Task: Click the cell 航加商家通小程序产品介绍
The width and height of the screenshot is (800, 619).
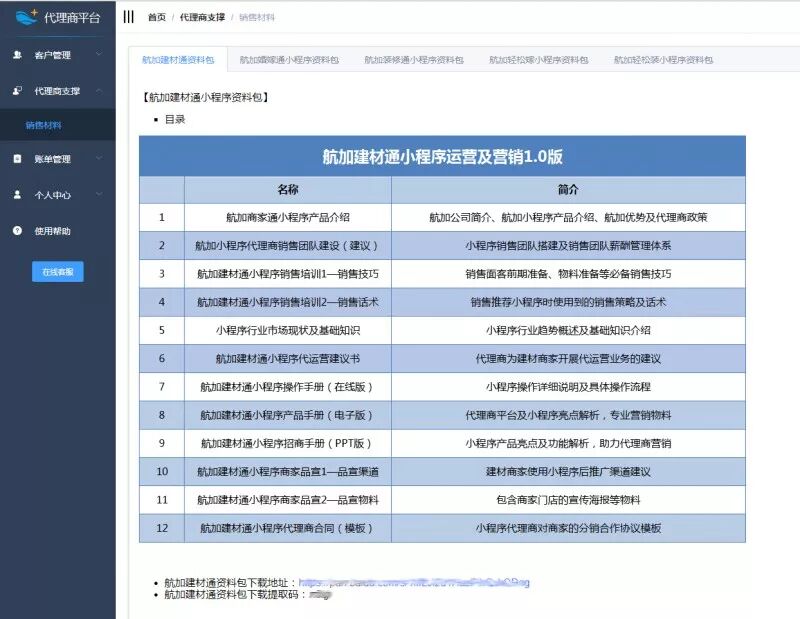Action: 288,217
